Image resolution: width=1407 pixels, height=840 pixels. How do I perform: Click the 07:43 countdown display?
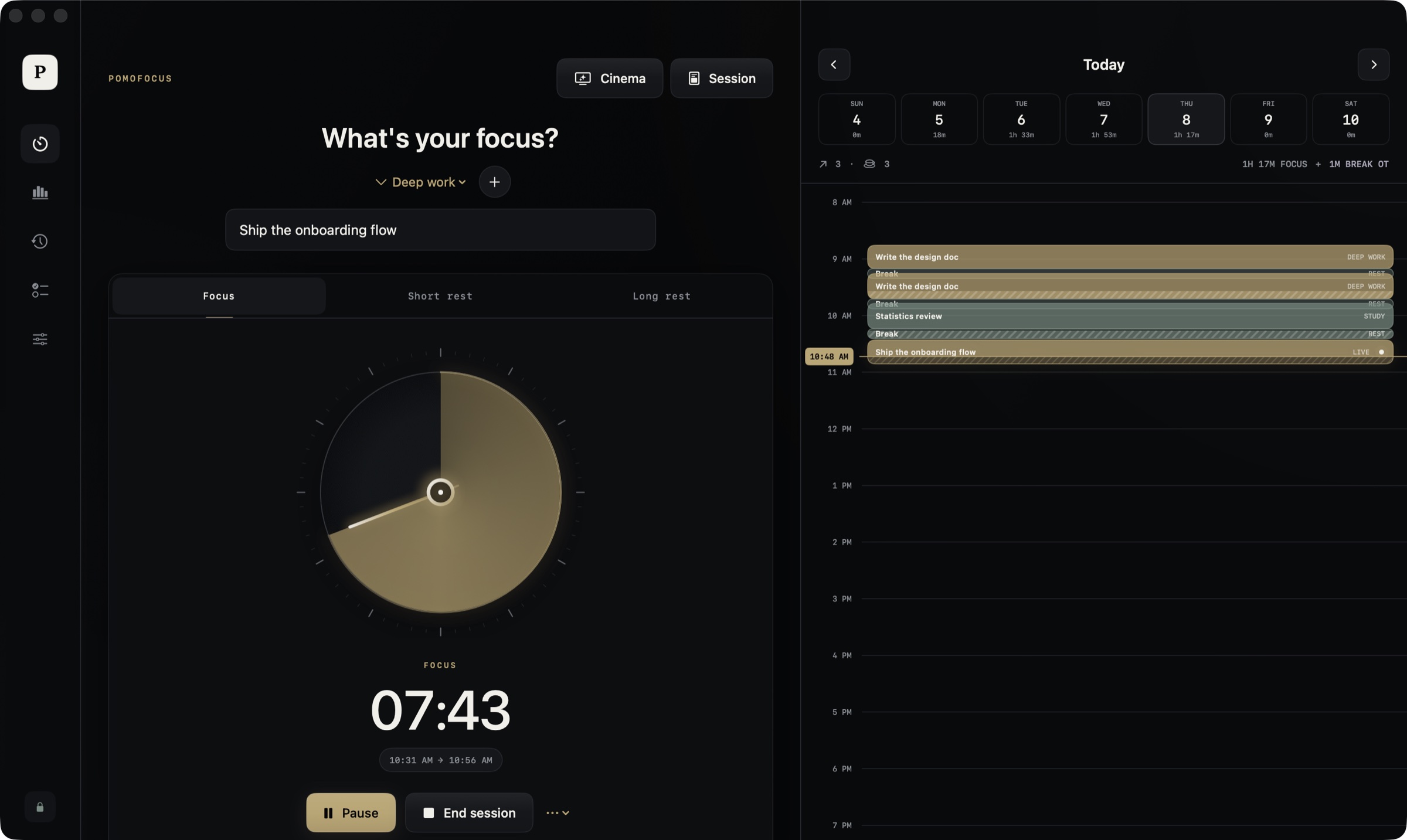[440, 710]
